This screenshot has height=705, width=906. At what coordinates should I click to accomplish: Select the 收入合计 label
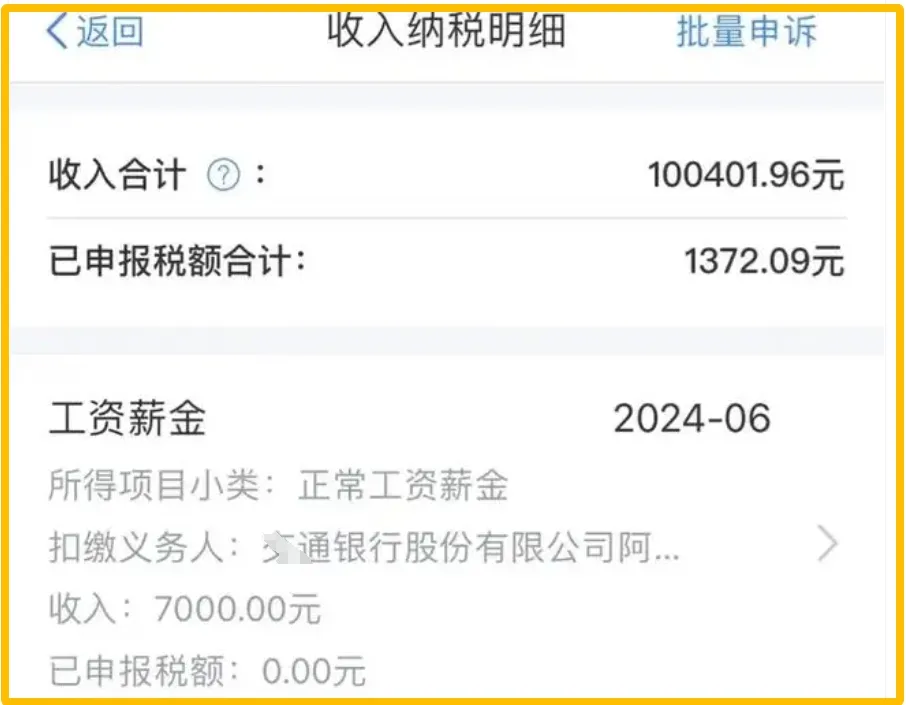pyautogui.click(x=117, y=175)
